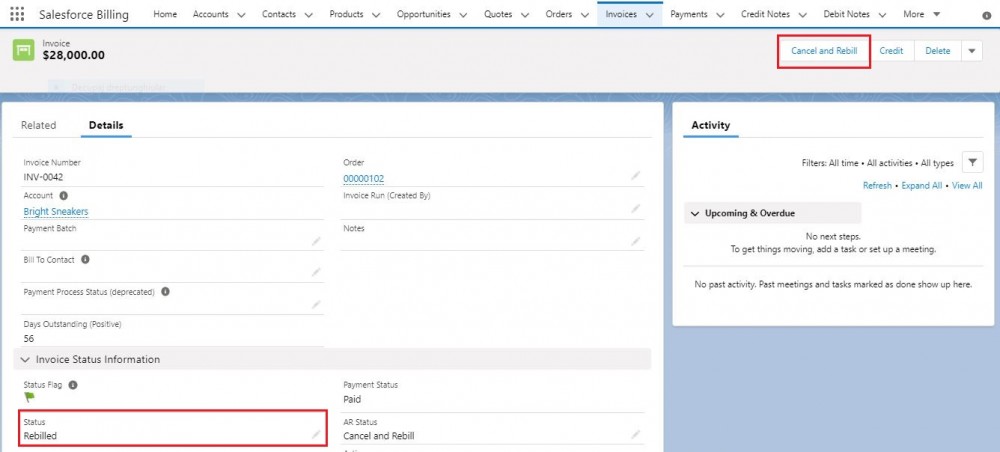Open the Contacts tab dropdown chevron
1000x452 pixels.
pyautogui.click(x=309, y=15)
